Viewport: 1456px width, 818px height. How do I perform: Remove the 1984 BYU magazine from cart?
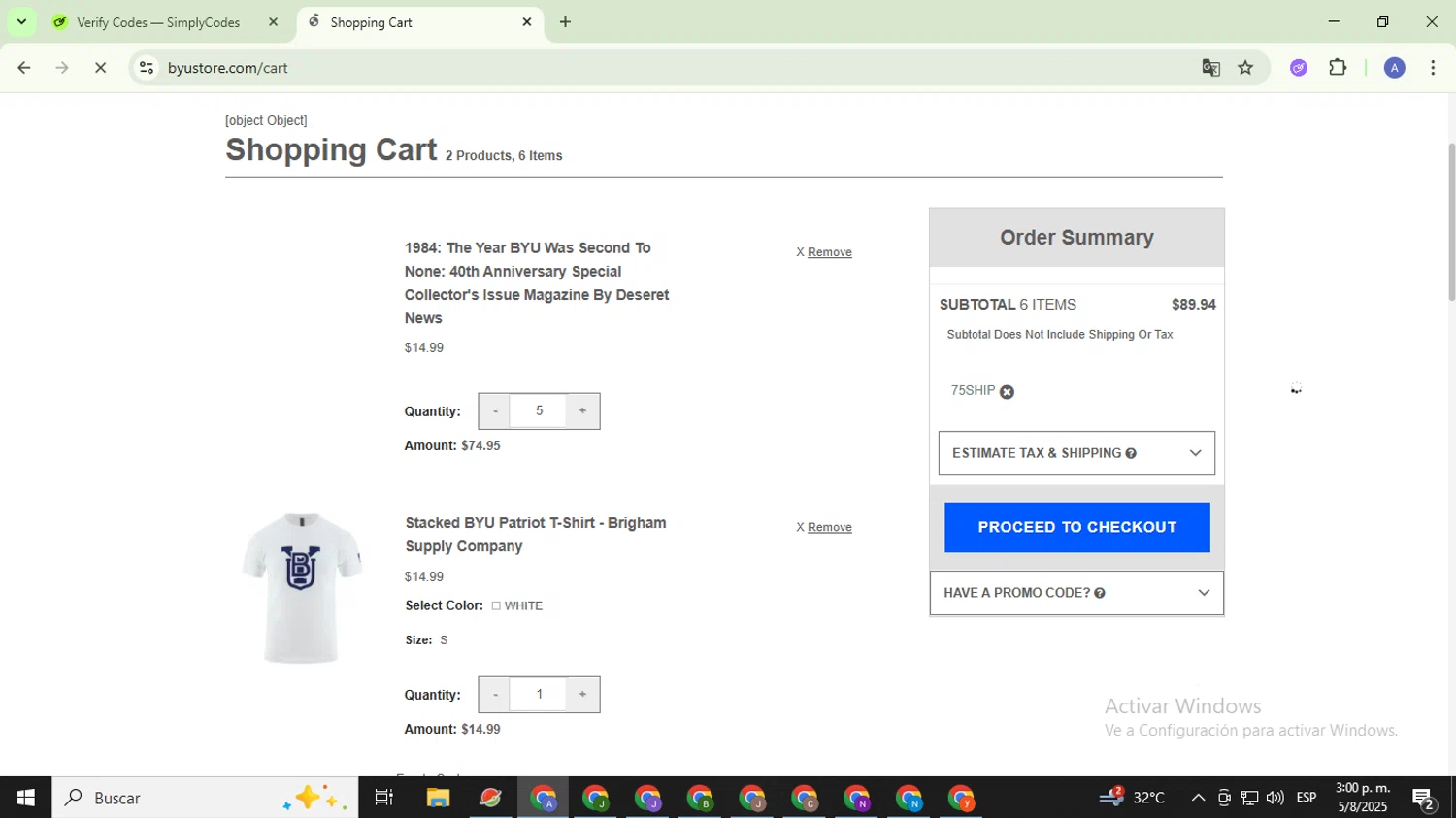pyautogui.click(x=829, y=252)
